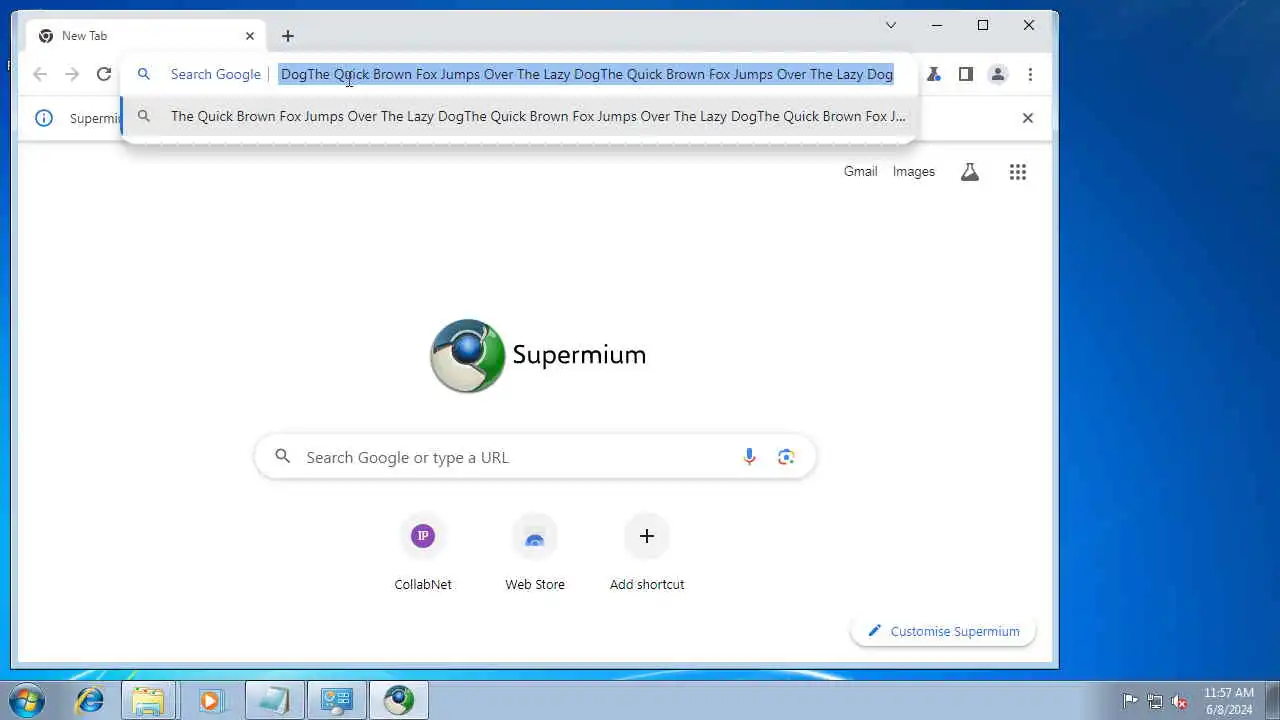Open Windows Explorer folder on taskbar
This screenshot has height=720, width=1280.
point(148,700)
